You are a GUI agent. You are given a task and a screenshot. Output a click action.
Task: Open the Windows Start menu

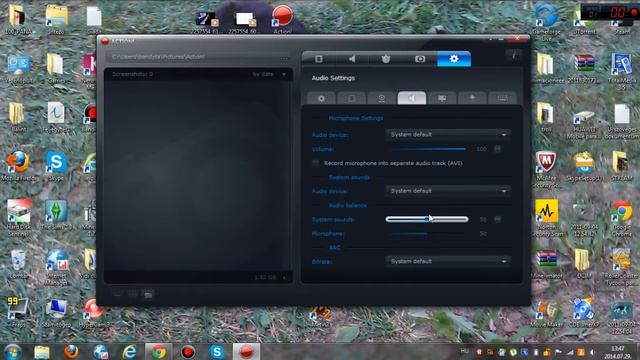click(13, 351)
